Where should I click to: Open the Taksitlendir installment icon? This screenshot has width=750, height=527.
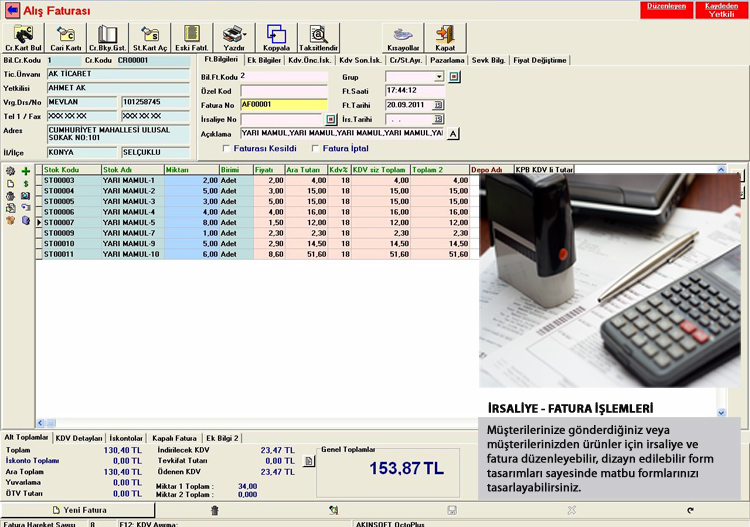tap(318, 37)
